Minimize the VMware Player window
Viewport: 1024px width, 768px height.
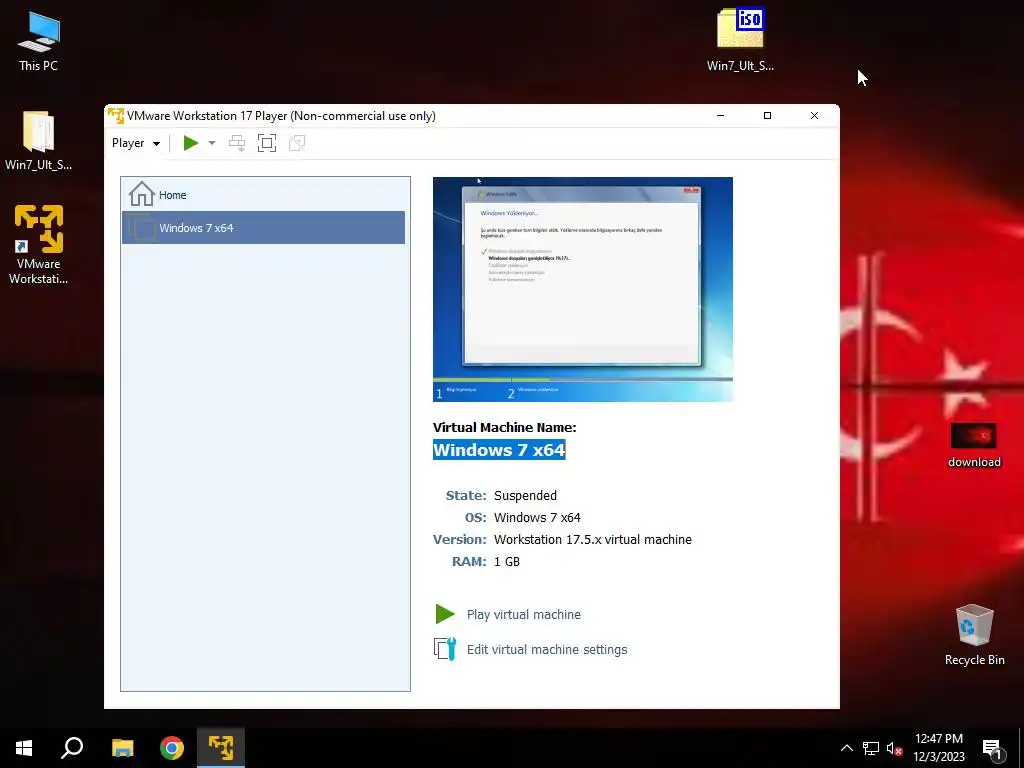point(720,116)
